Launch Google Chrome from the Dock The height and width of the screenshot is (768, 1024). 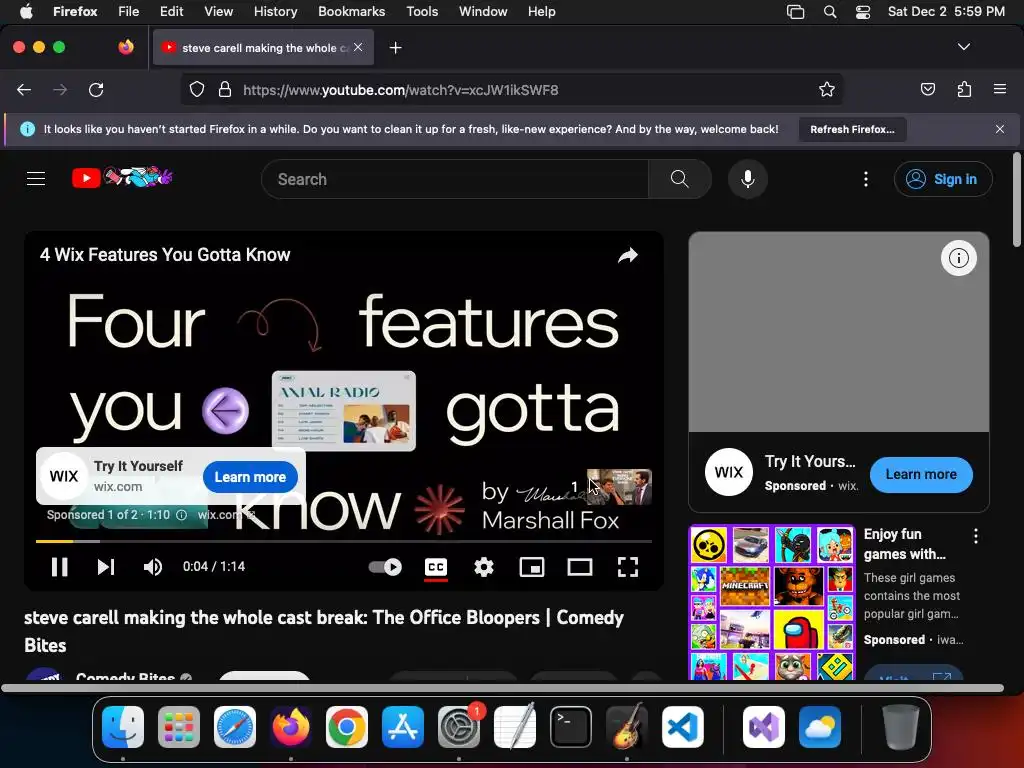coord(347,727)
